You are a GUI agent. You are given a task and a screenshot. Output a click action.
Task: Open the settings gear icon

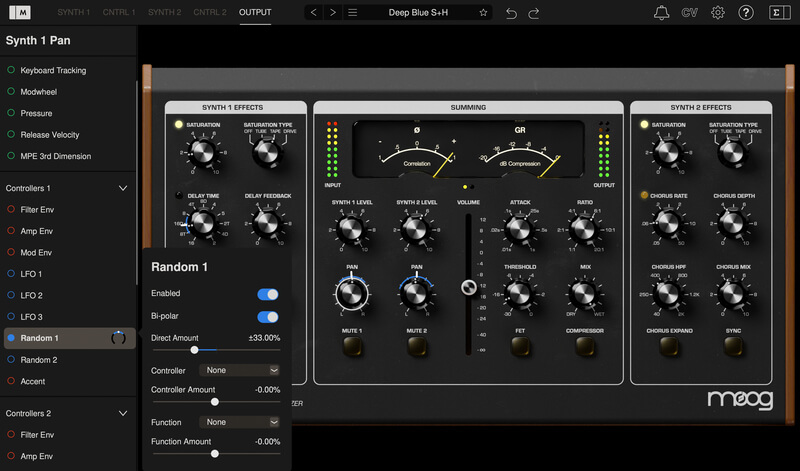[x=718, y=12]
